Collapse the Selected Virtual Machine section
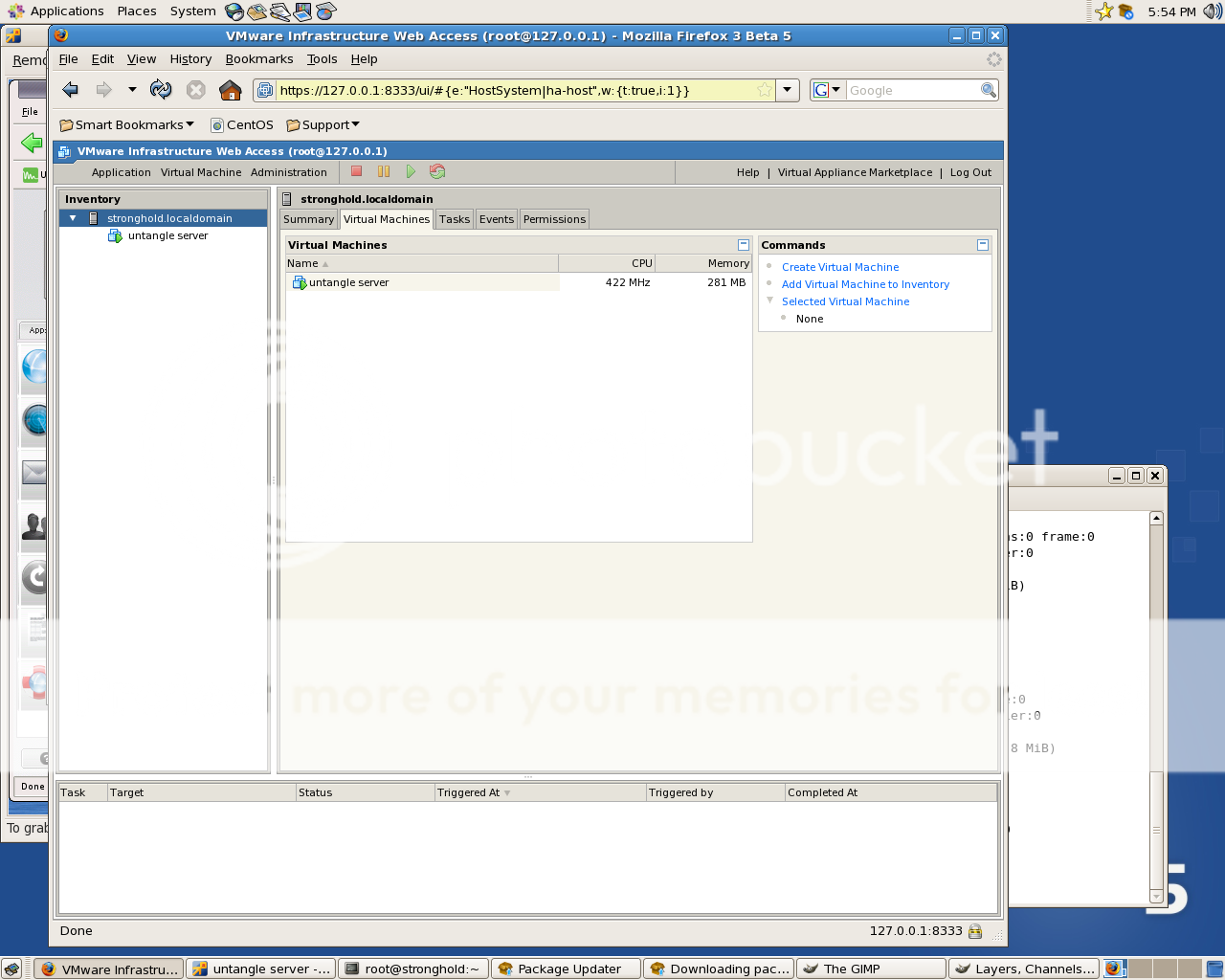Screen dimensions: 1225x980 point(769,301)
